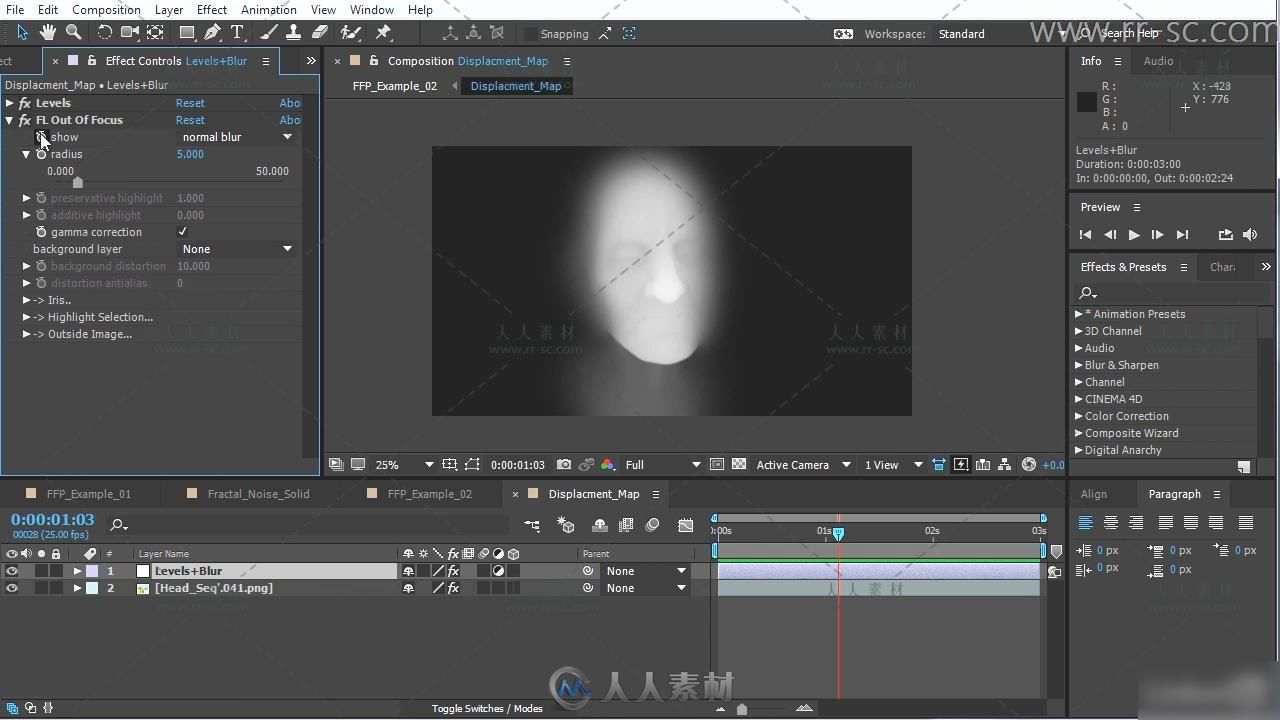Click the timeline current time 0:00:01:03 display

click(x=52, y=520)
